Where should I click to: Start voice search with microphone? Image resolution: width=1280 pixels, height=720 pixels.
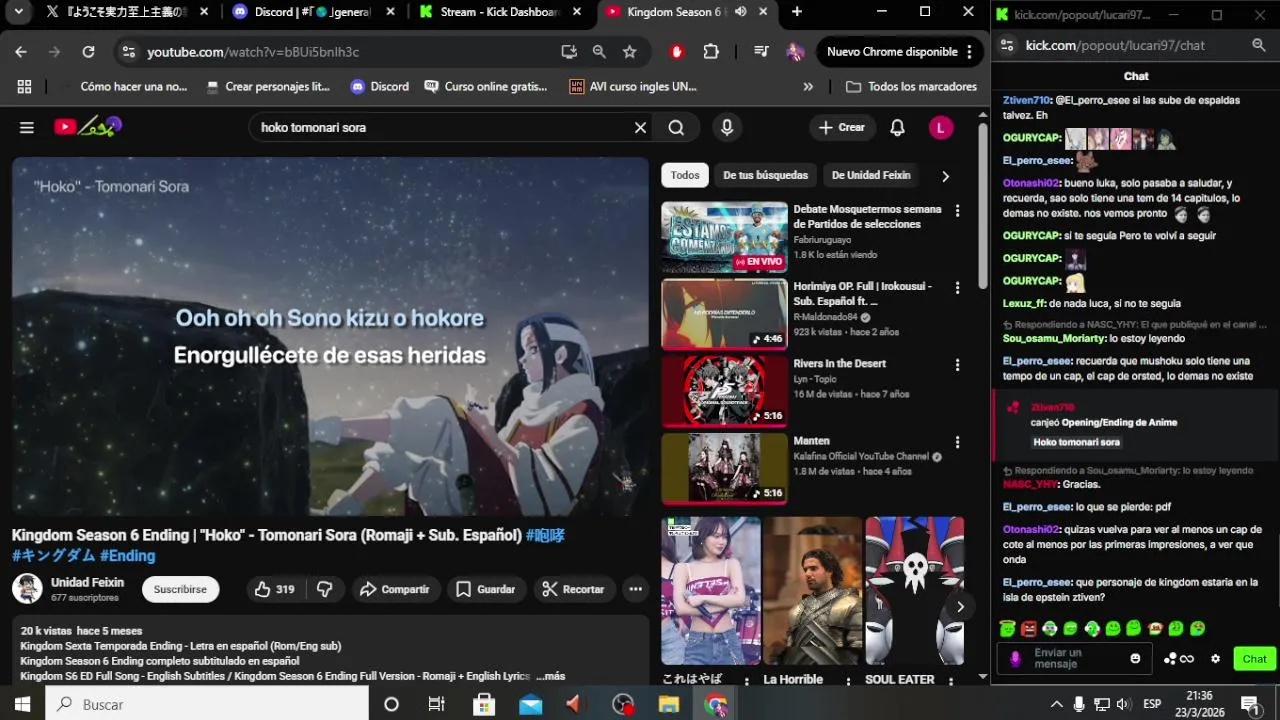coord(727,127)
